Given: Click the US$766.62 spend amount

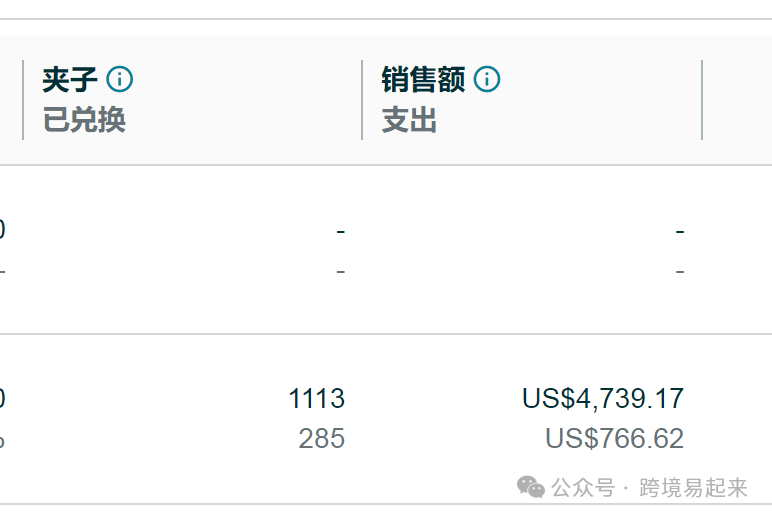Looking at the screenshot, I should (614, 438).
